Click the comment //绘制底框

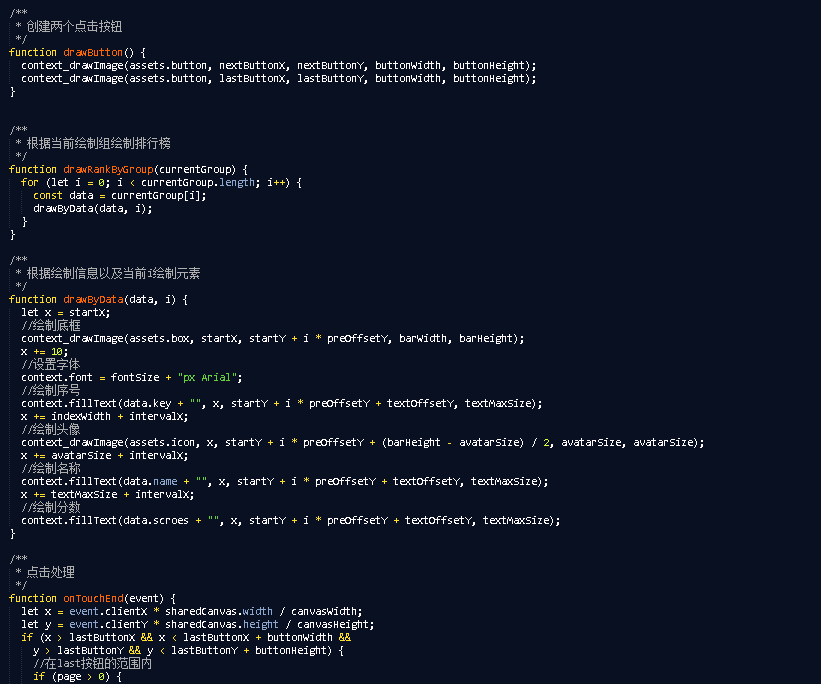coord(51,325)
